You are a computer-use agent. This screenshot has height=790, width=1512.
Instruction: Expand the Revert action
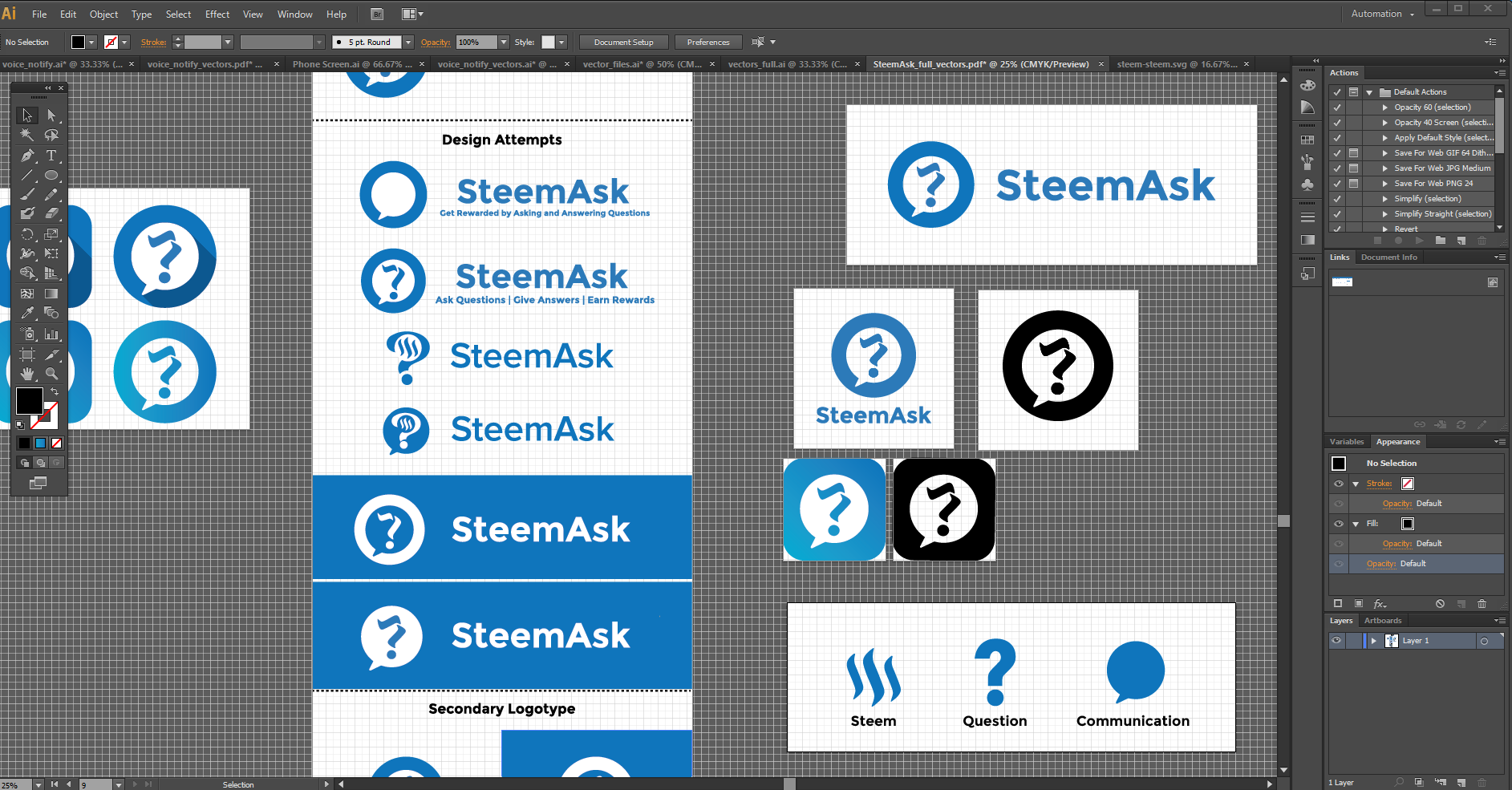click(x=1385, y=229)
